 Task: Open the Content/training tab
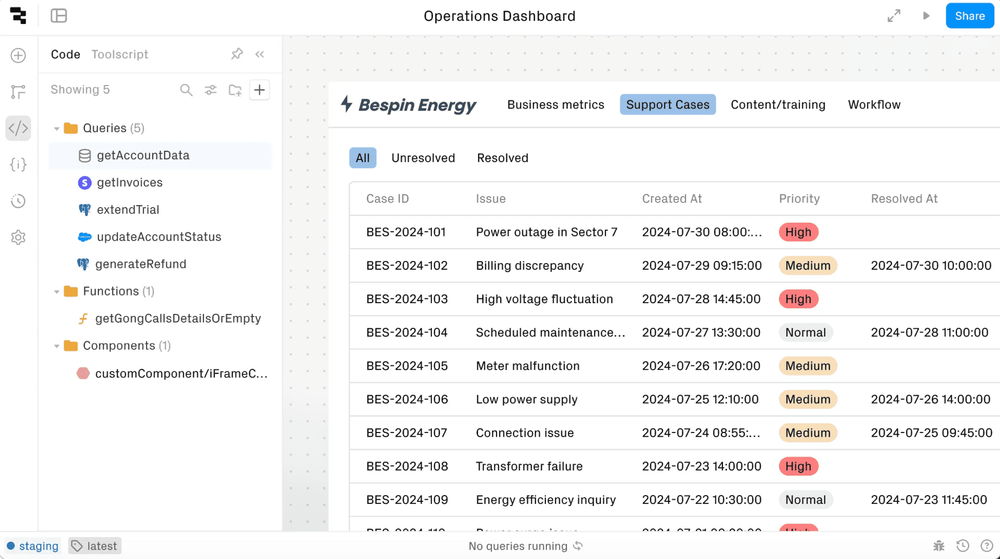pyautogui.click(x=778, y=105)
